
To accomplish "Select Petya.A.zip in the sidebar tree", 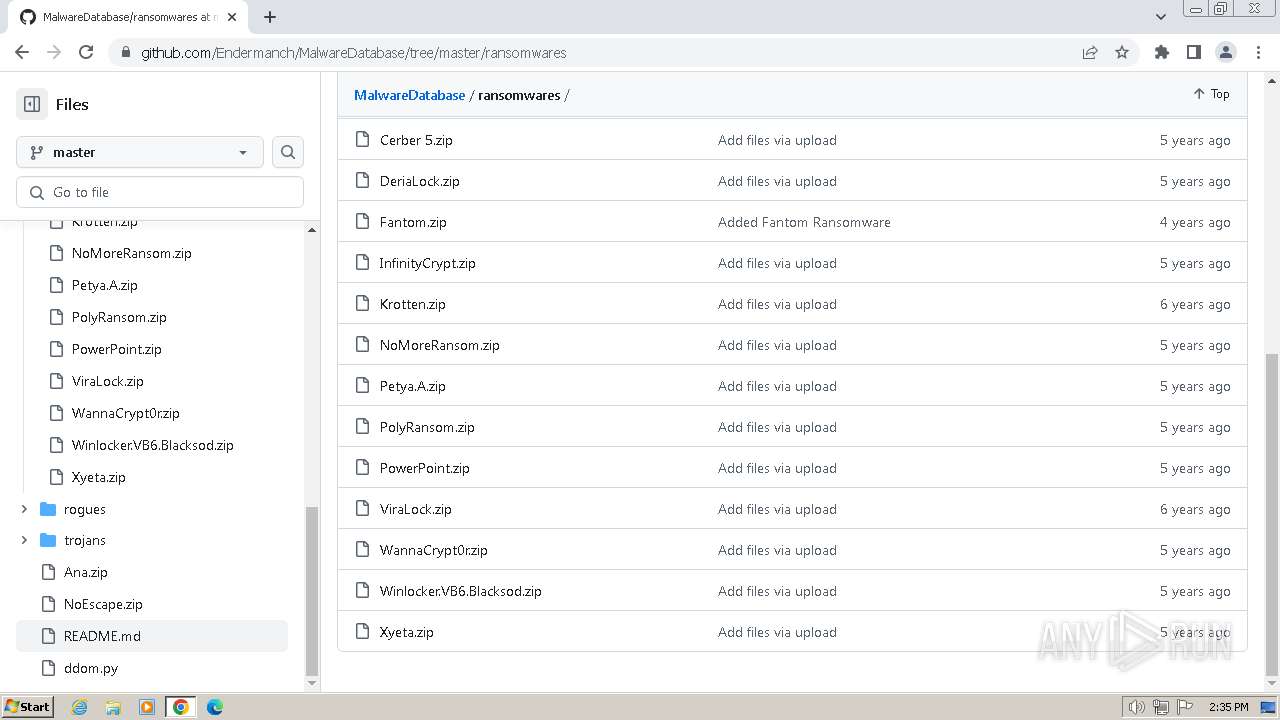I will (105, 285).
